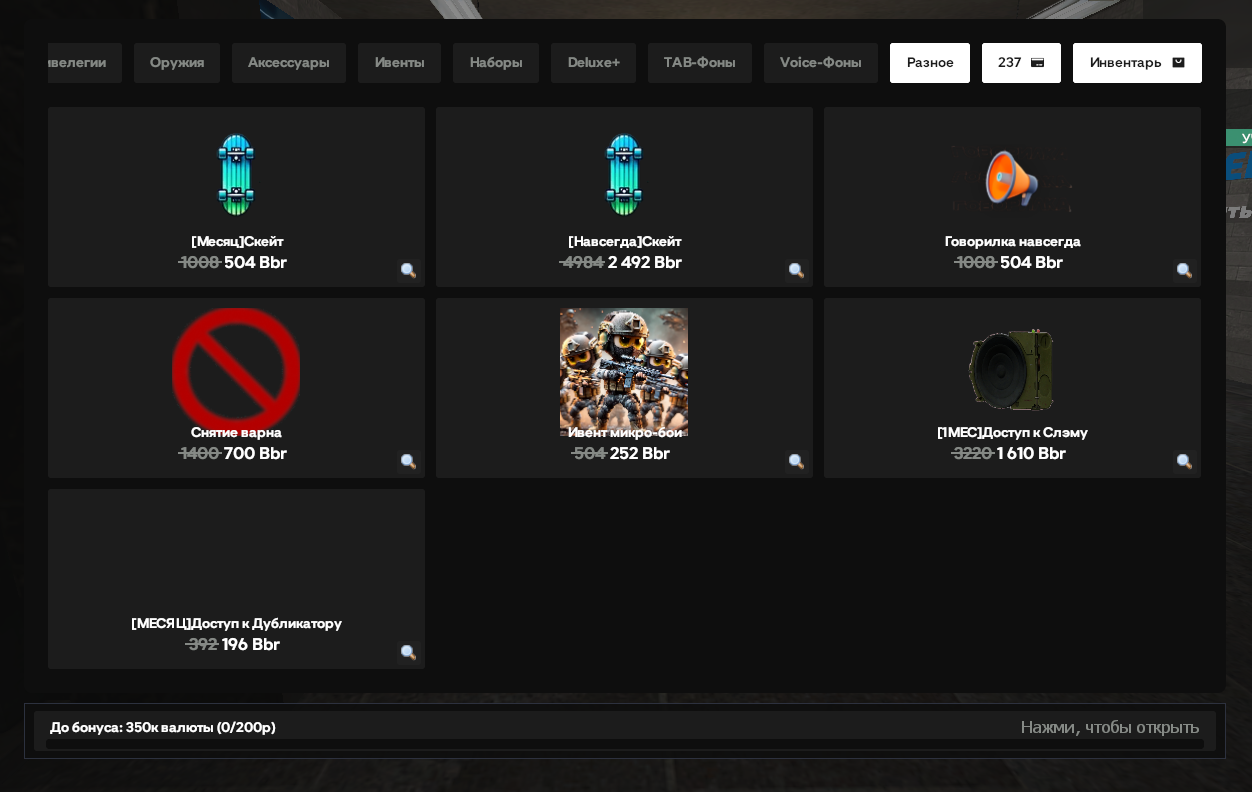Open the TAB-Фоны tab
Screen dimensions: 1252x792
[700, 63]
